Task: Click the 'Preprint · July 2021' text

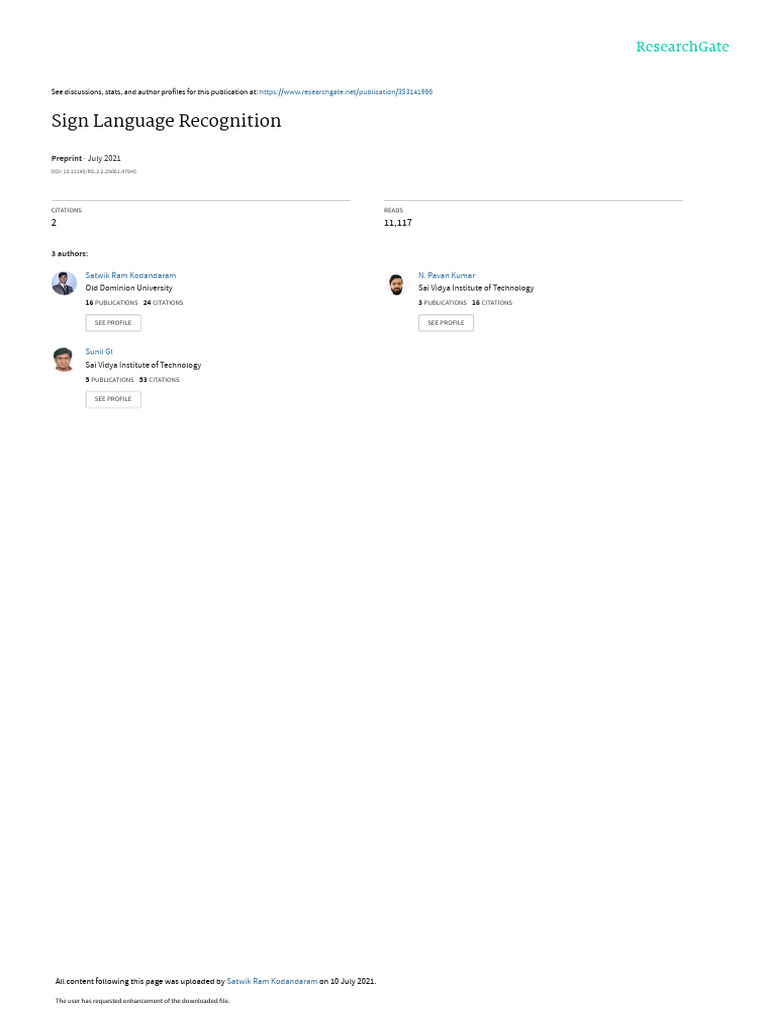Action: 86,158
